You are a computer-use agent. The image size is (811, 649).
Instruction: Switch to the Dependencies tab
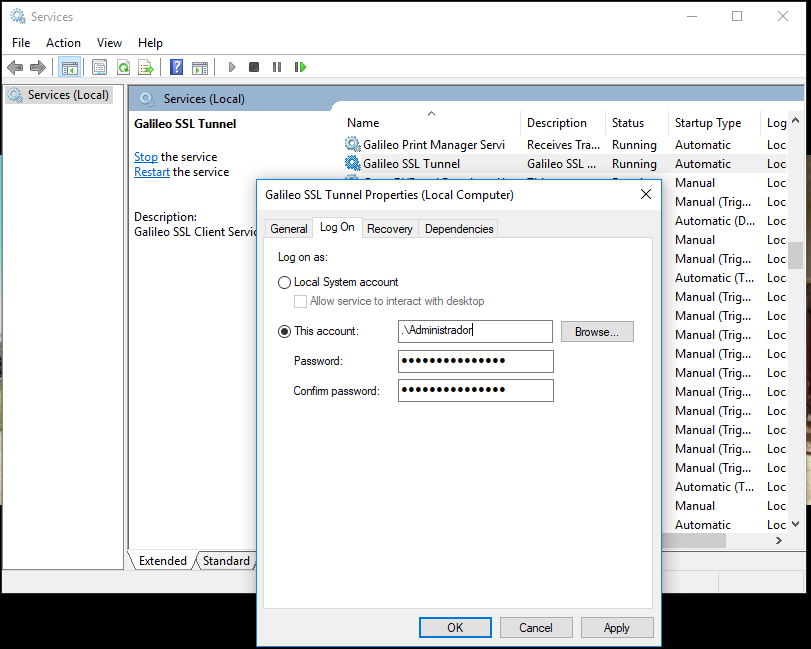click(459, 229)
